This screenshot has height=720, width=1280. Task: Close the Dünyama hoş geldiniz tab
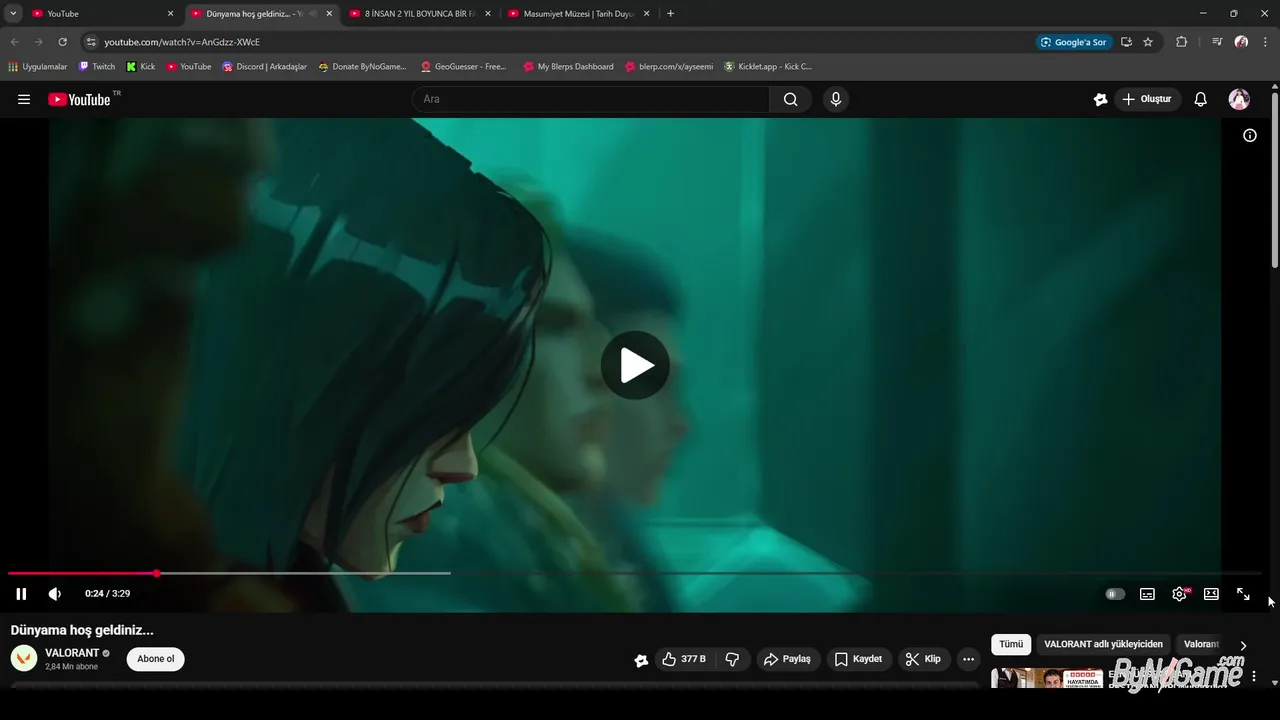point(329,14)
